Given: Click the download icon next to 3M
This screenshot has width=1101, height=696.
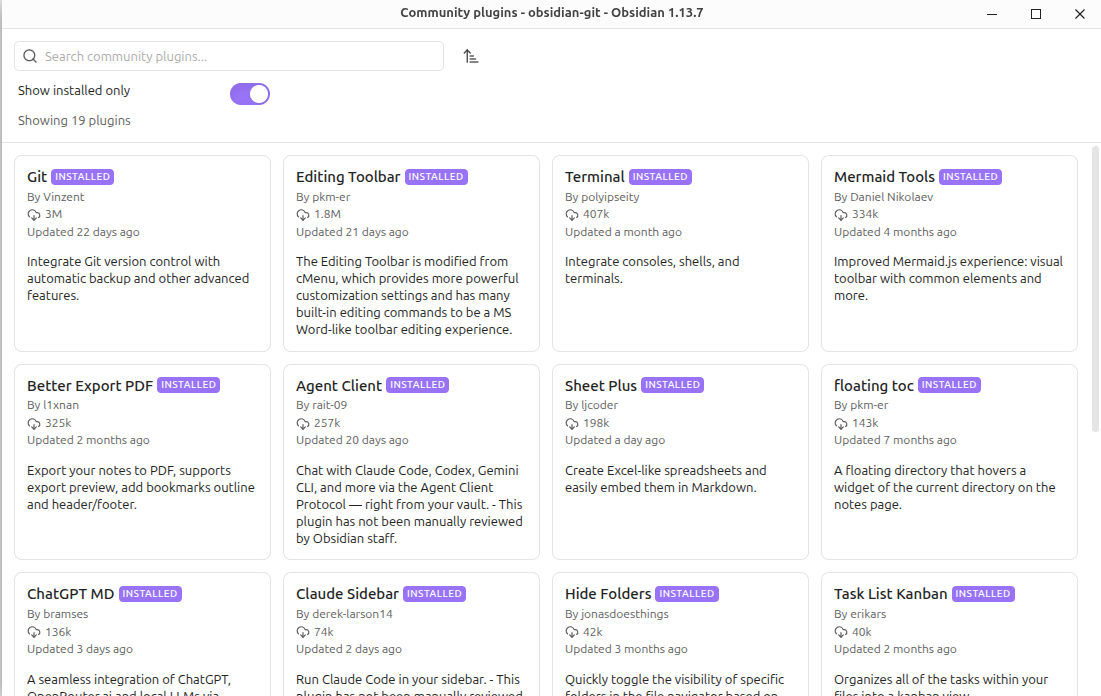Looking at the screenshot, I should [x=34, y=215].
